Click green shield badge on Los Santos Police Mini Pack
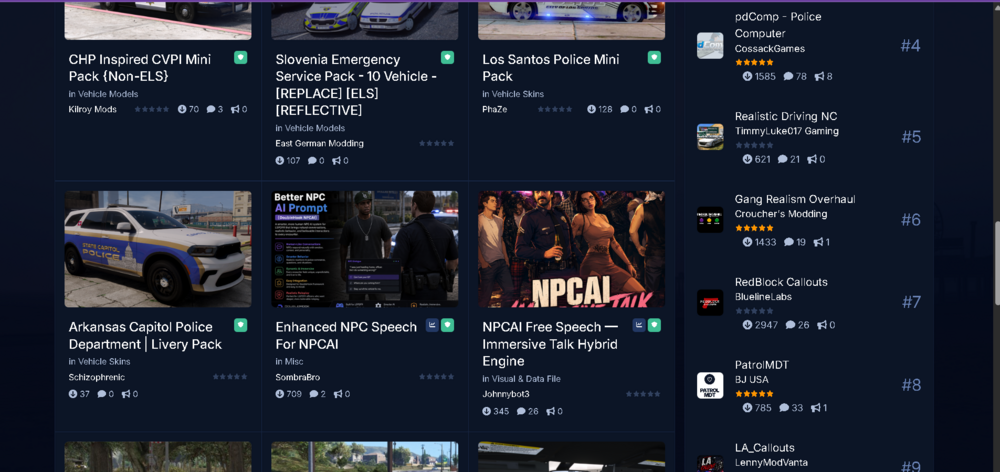This screenshot has height=472, width=1000. [x=654, y=57]
